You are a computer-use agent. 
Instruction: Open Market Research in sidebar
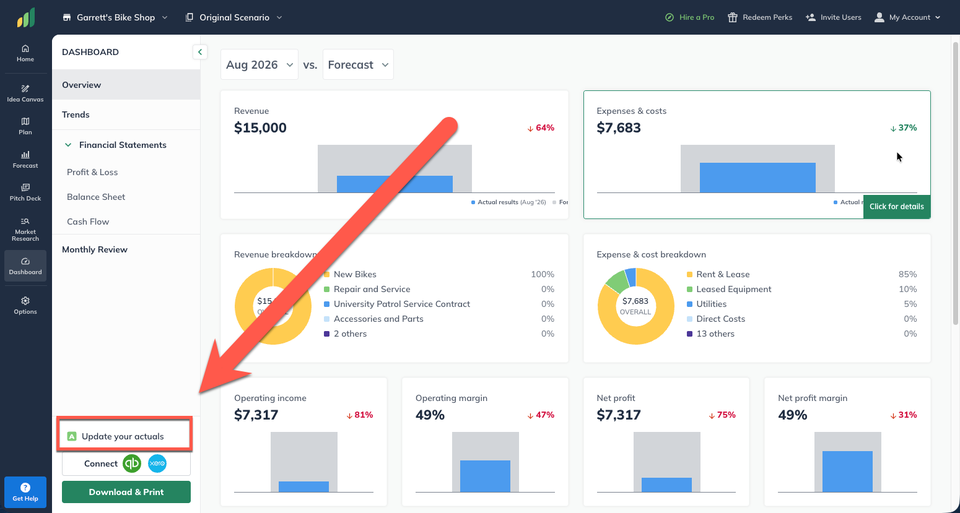pyautogui.click(x=25, y=229)
